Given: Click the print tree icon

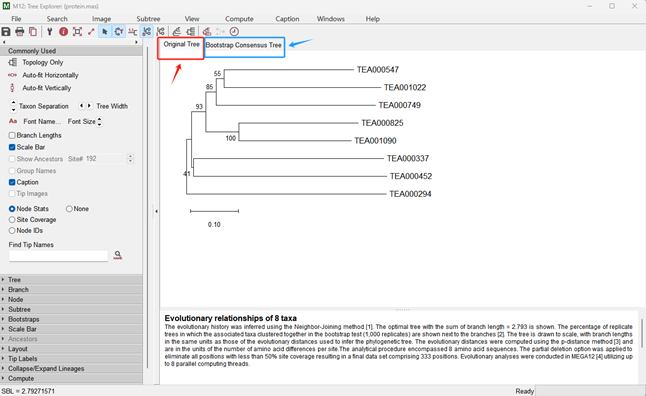Looking at the screenshot, I should point(19,32).
